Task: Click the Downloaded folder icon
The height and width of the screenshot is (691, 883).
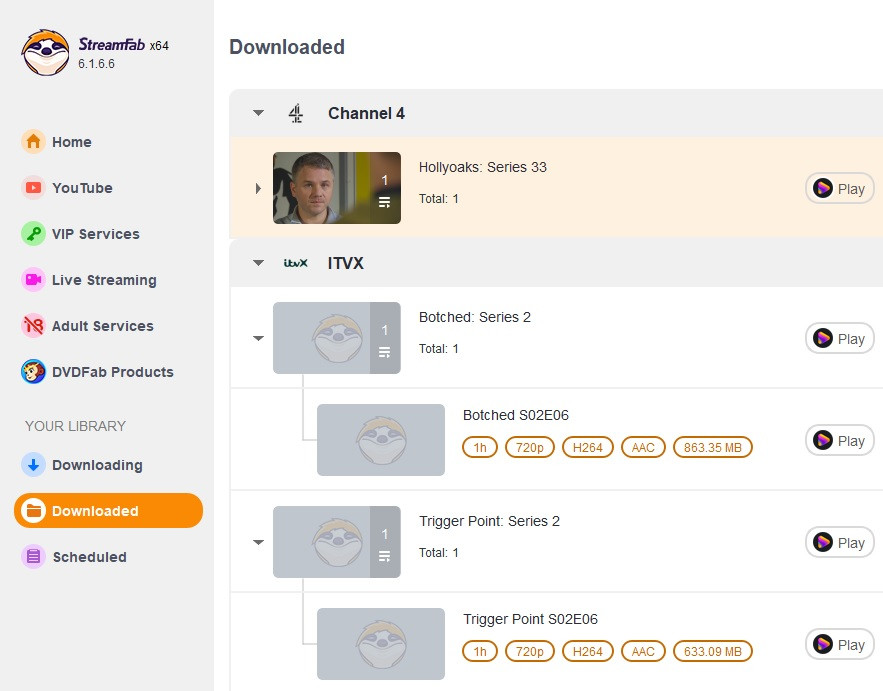Action: coord(33,511)
